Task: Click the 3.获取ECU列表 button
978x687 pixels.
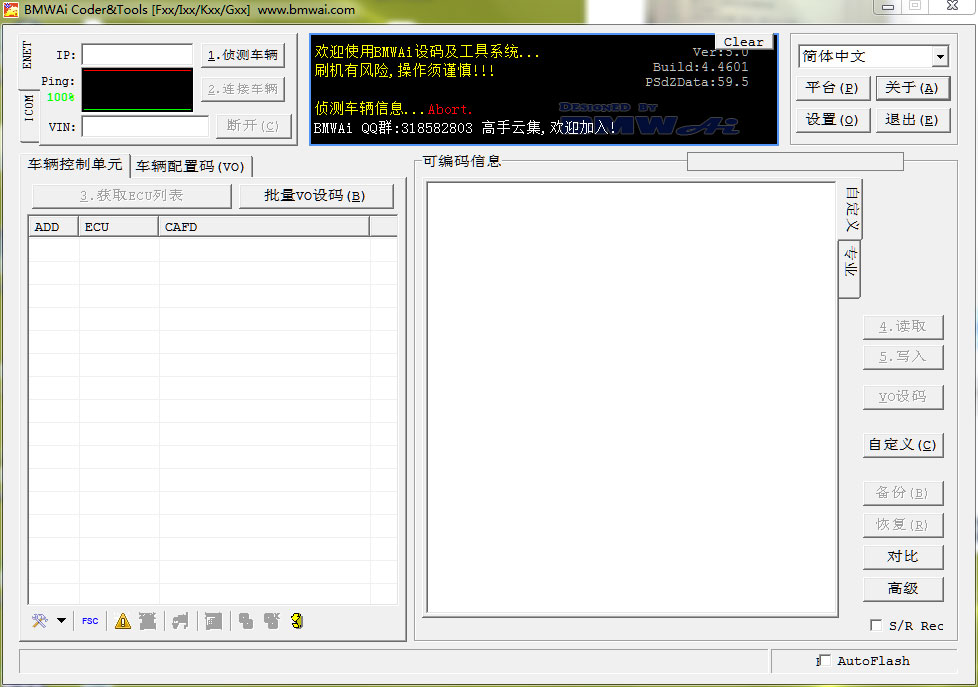Action: (132, 196)
